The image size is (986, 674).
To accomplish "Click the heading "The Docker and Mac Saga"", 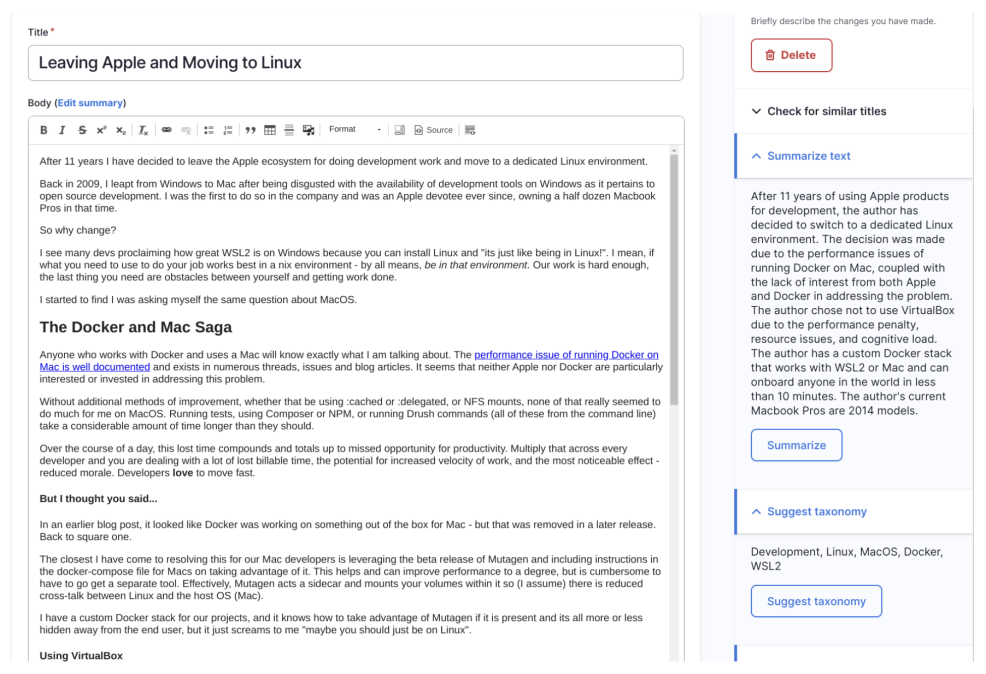I will click(136, 327).
